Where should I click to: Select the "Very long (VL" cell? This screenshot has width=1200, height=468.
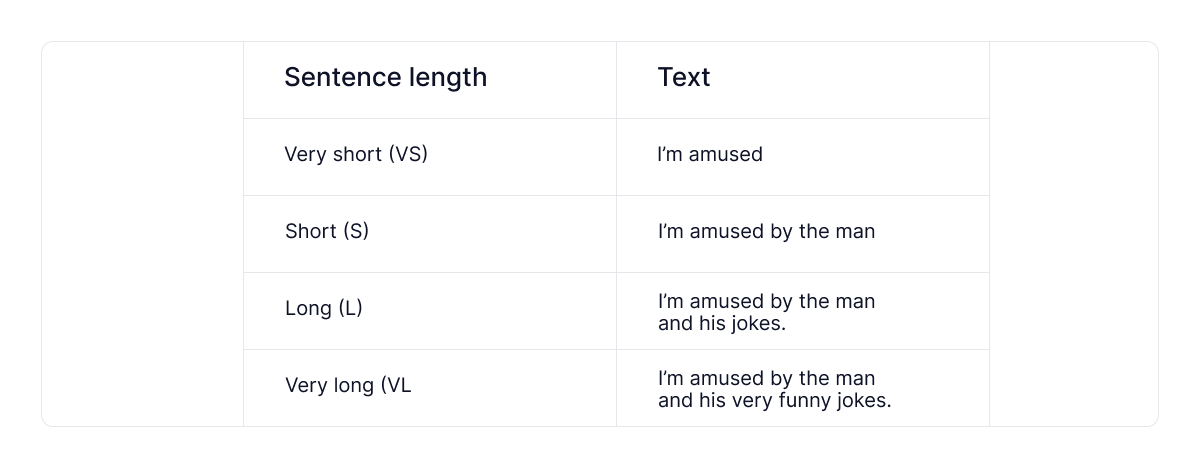click(x=348, y=386)
